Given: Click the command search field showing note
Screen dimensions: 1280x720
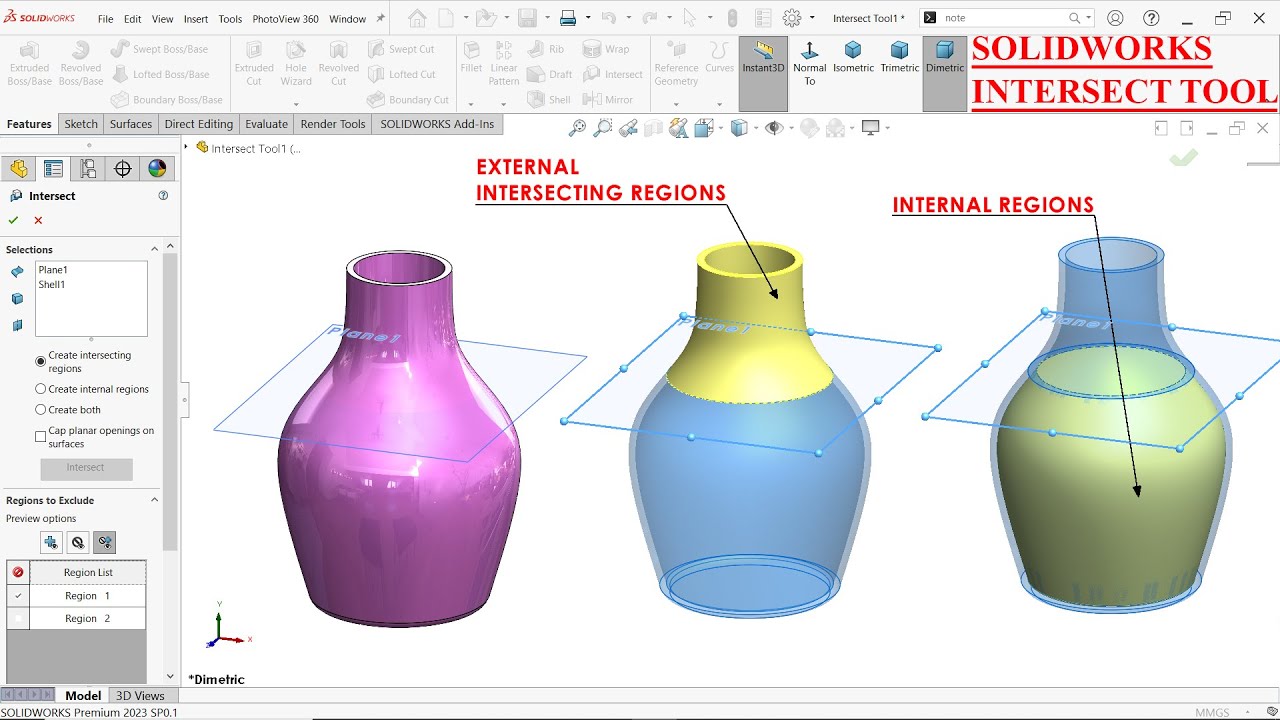Looking at the screenshot, I should coord(1005,18).
